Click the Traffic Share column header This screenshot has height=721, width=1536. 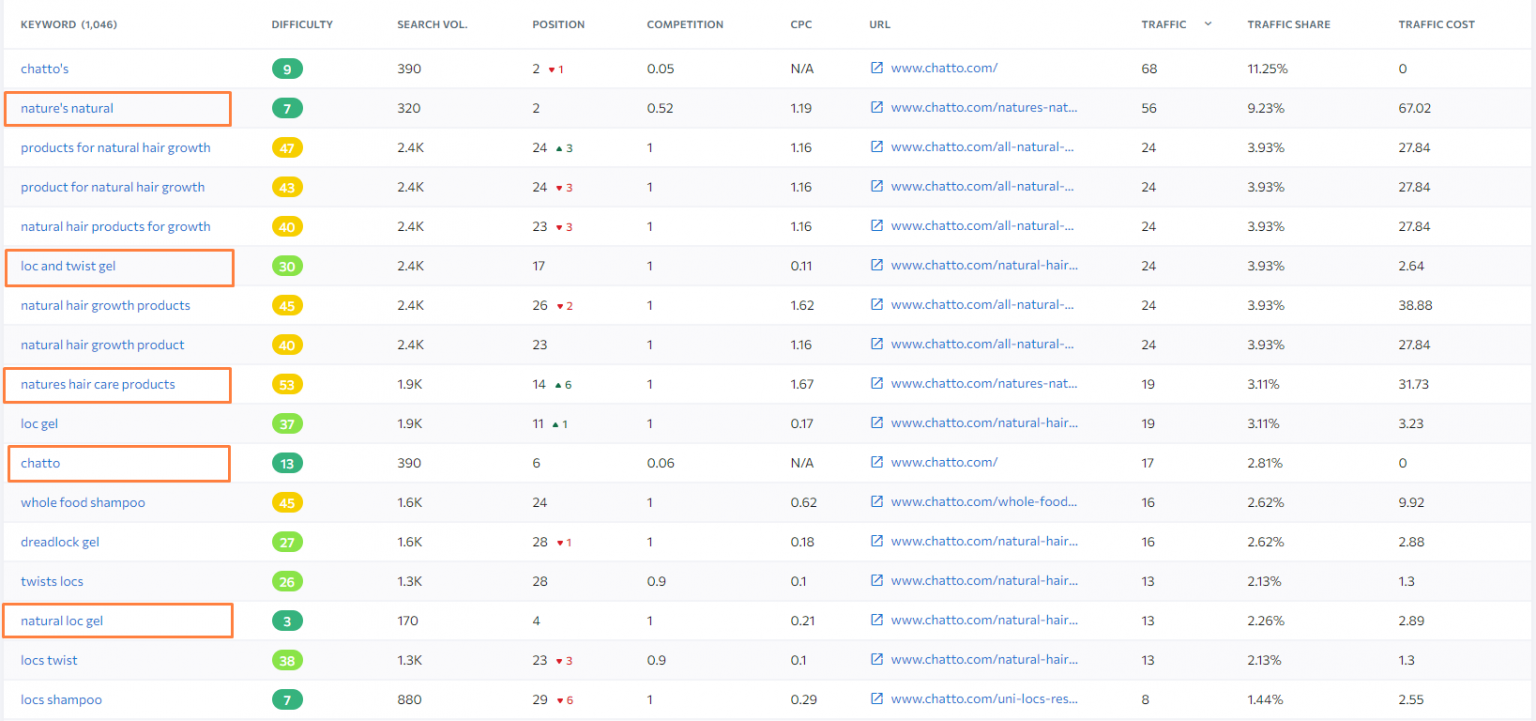[x=1289, y=25]
